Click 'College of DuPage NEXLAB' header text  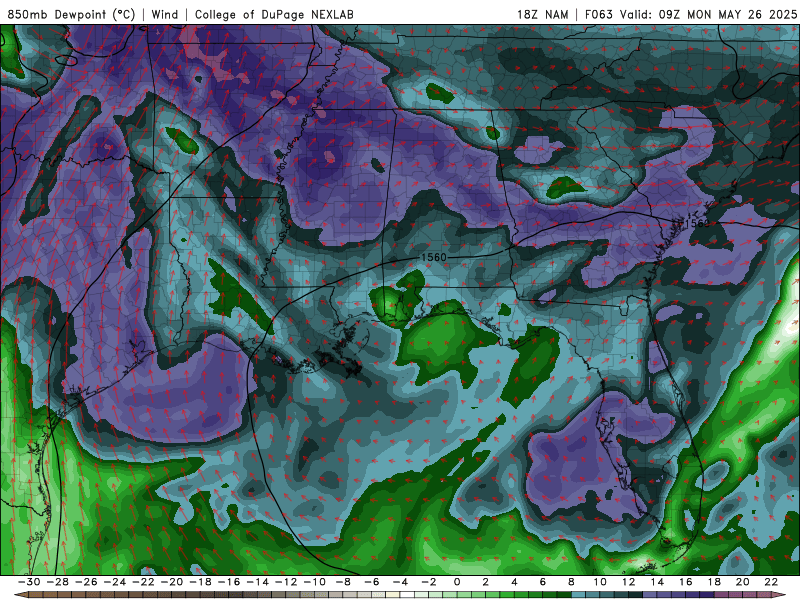coord(274,14)
